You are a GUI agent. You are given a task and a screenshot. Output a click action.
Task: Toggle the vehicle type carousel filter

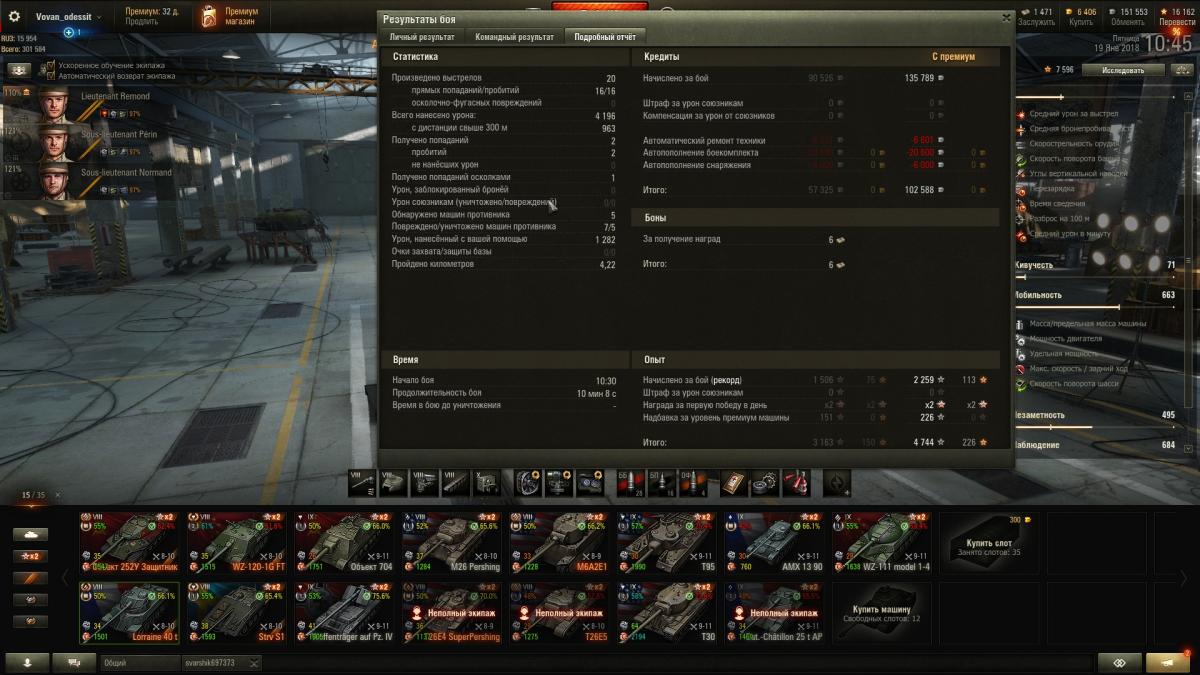pyautogui.click(x=30, y=535)
